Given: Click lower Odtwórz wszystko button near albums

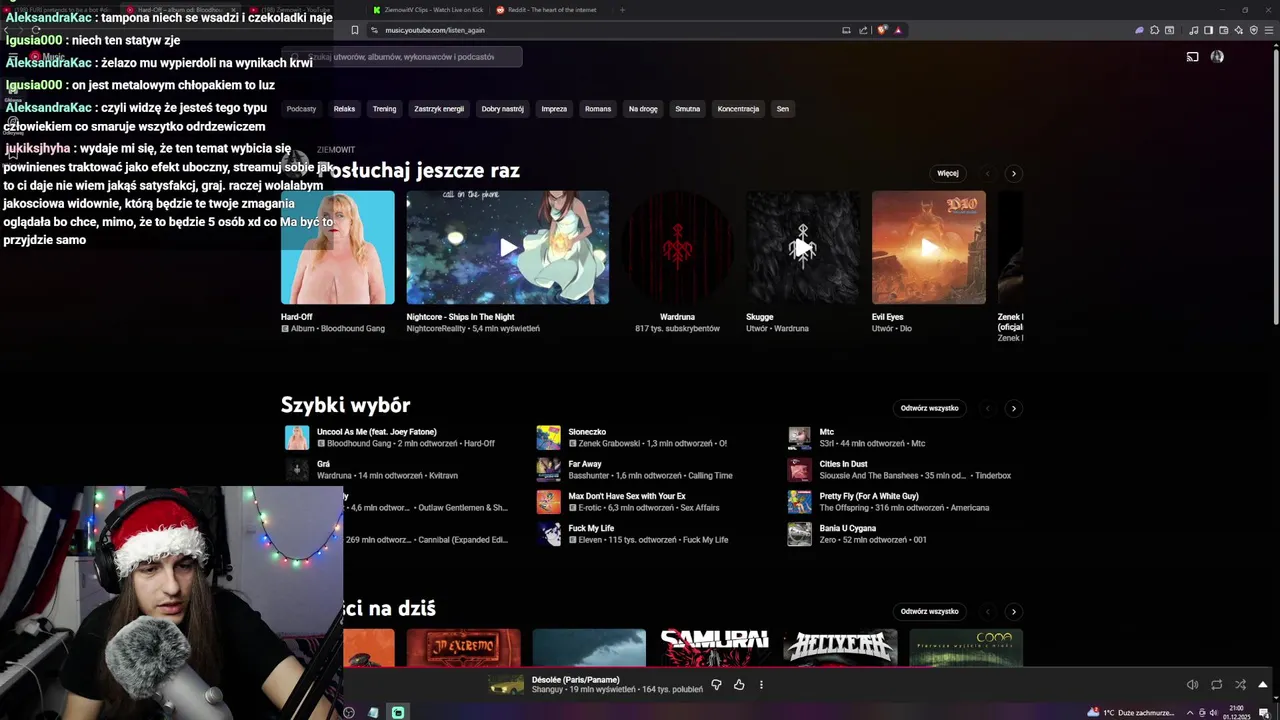Looking at the screenshot, I should tap(929, 611).
